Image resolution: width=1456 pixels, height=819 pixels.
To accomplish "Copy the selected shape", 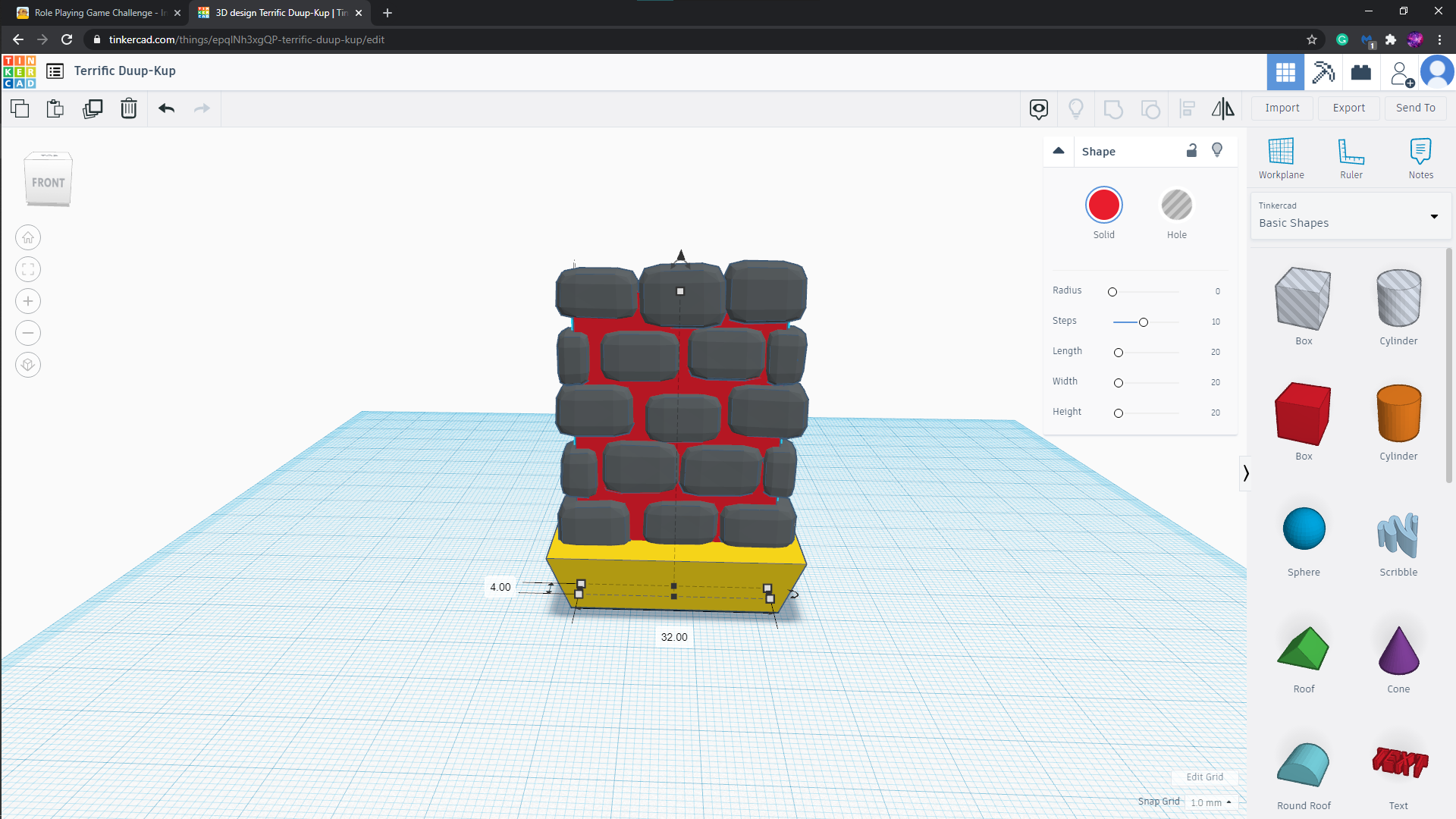I will click(20, 108).
